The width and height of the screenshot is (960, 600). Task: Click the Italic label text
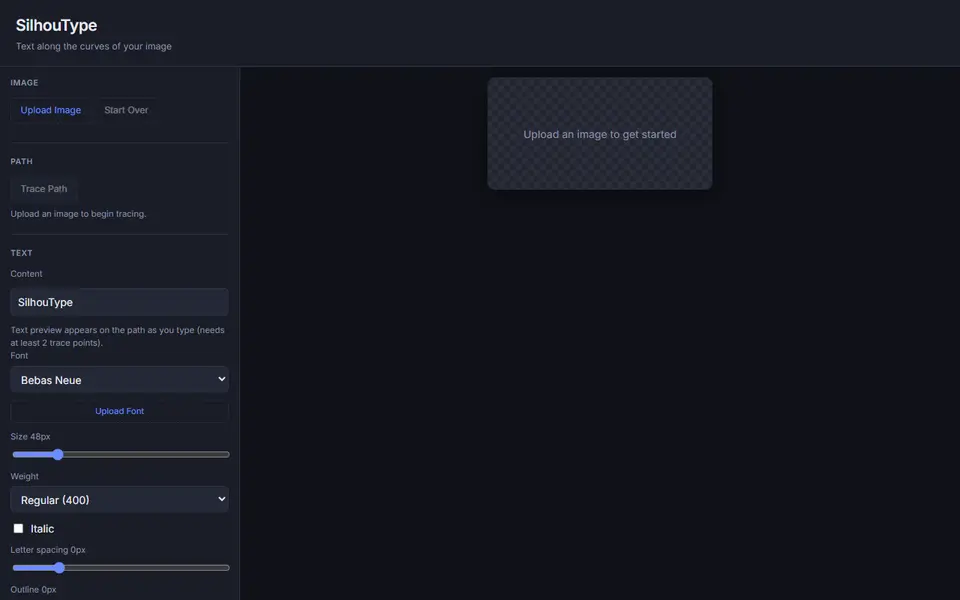pos(42,529)
